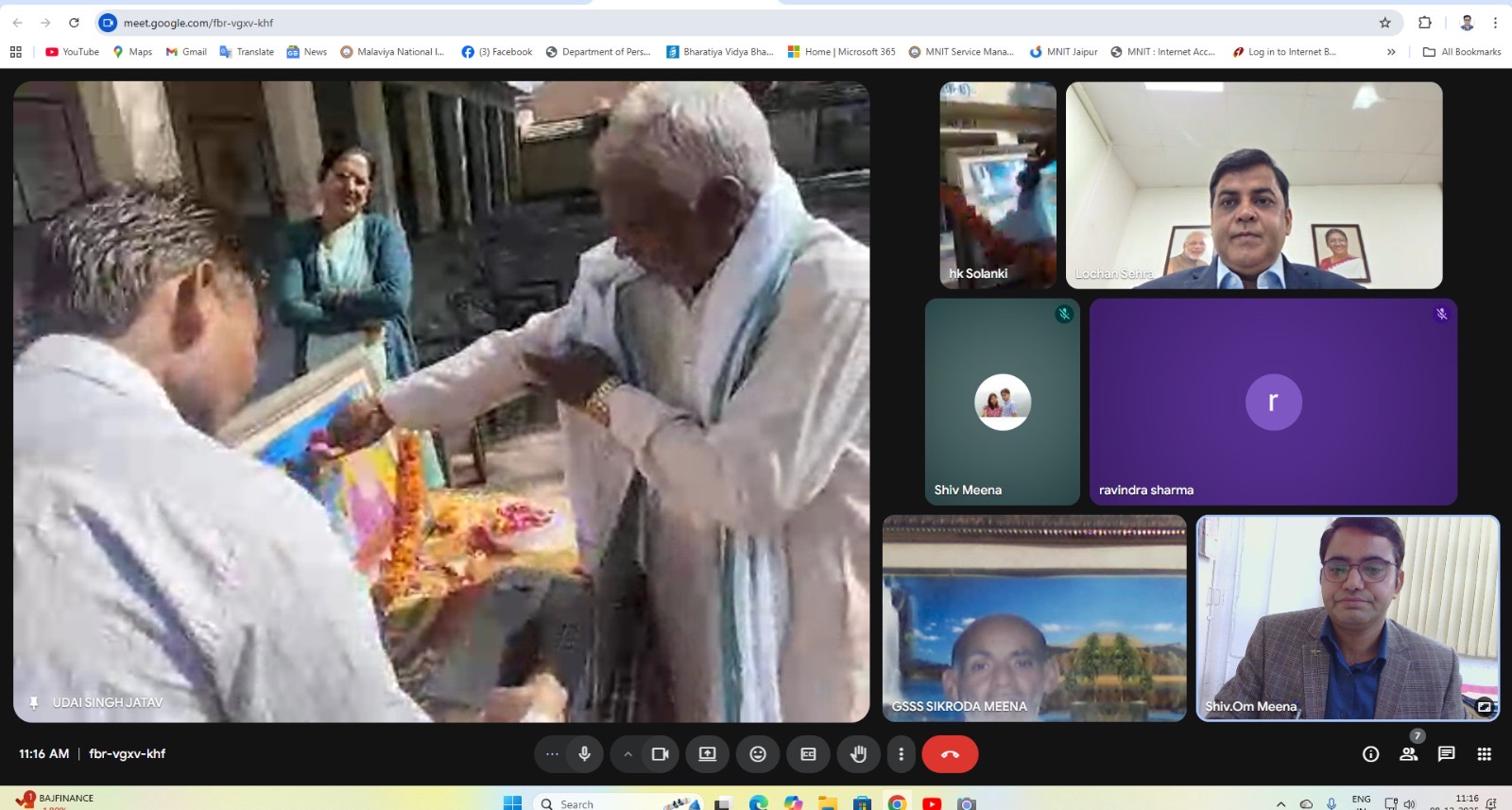Toggle the camera on or off
Viewport: 1512px width, 810px height.
tap(660, 754)
